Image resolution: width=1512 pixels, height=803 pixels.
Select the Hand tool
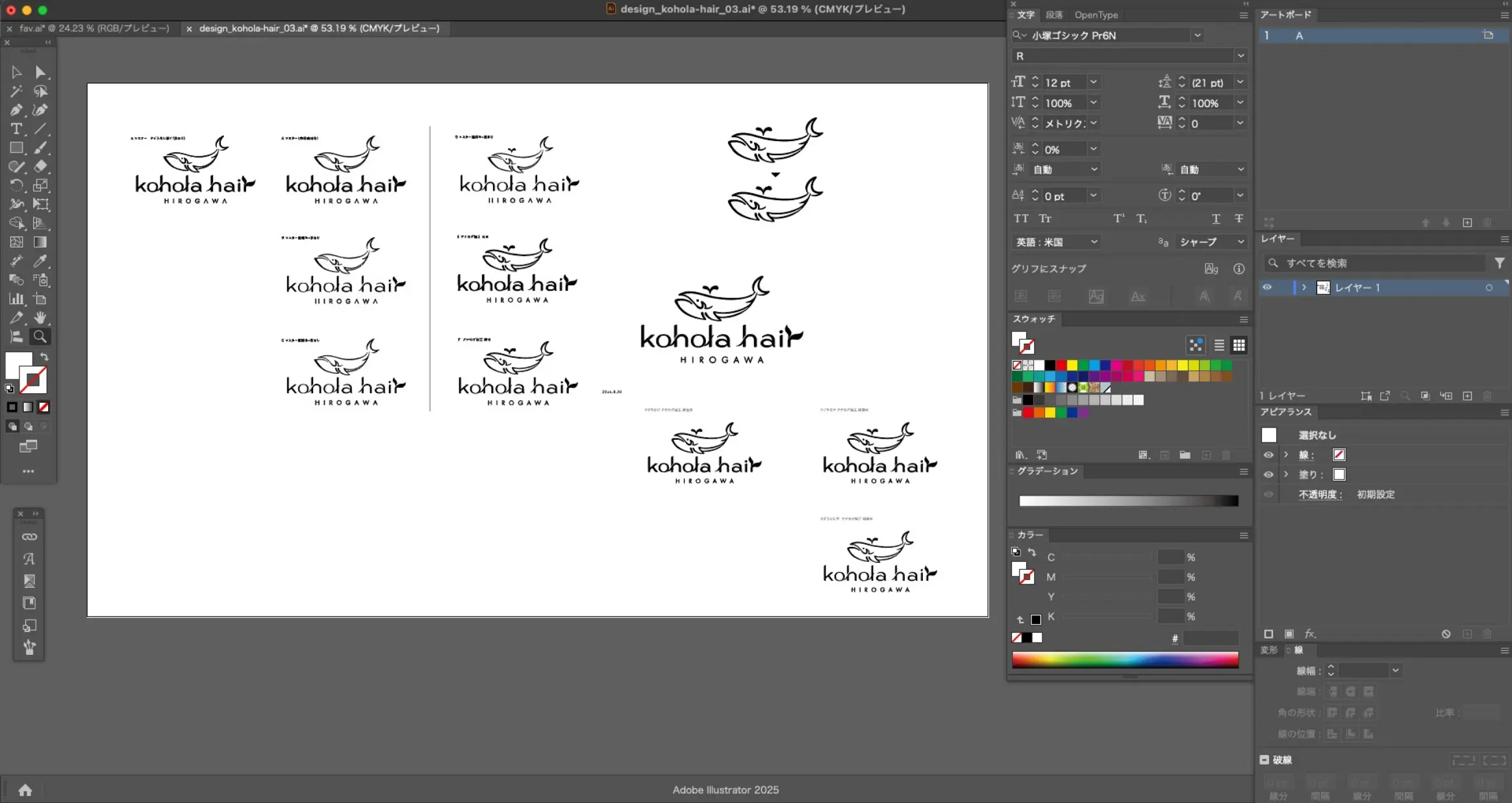point(40,318)
